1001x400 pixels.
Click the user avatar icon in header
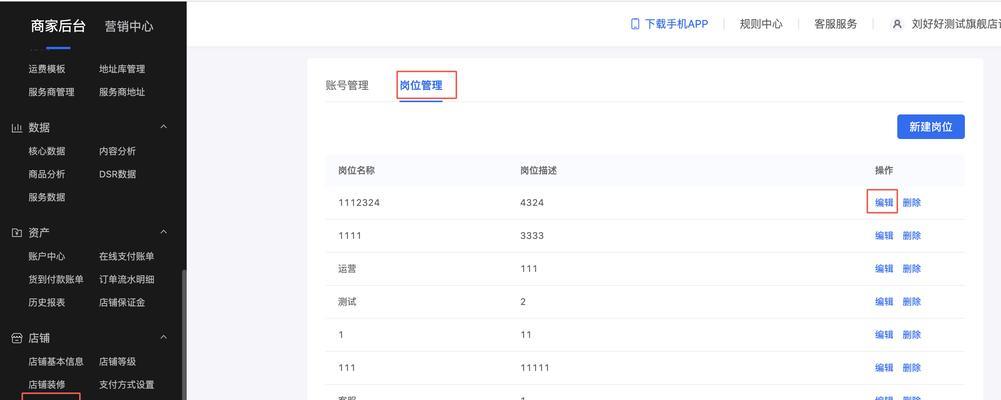point(897,24)
